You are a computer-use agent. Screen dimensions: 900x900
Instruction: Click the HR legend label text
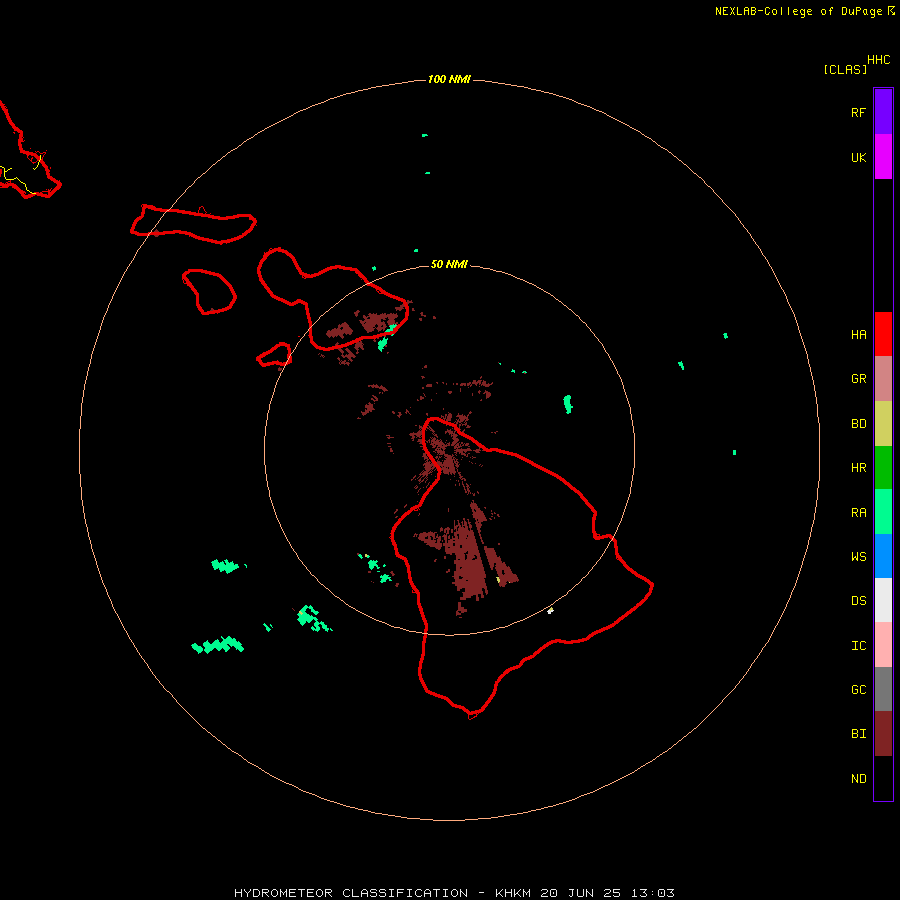858,468
